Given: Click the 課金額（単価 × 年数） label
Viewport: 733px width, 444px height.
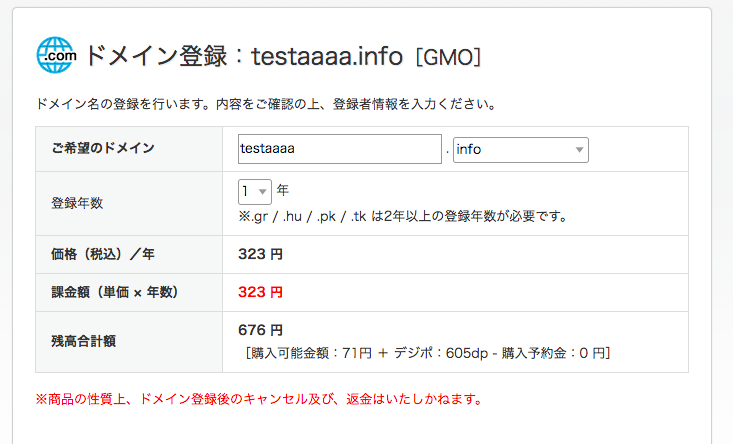Looking at the screenshot, I should pyautogui.click(x=115, y=292).
